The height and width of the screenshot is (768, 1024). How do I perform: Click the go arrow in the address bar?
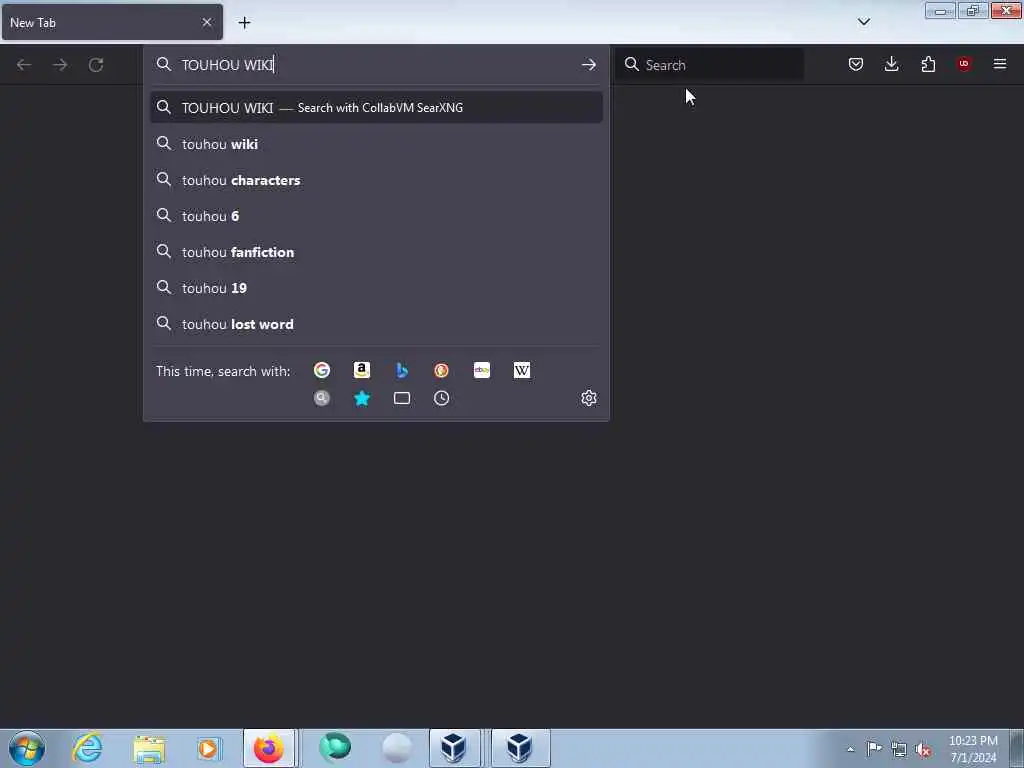click(588, 65)
